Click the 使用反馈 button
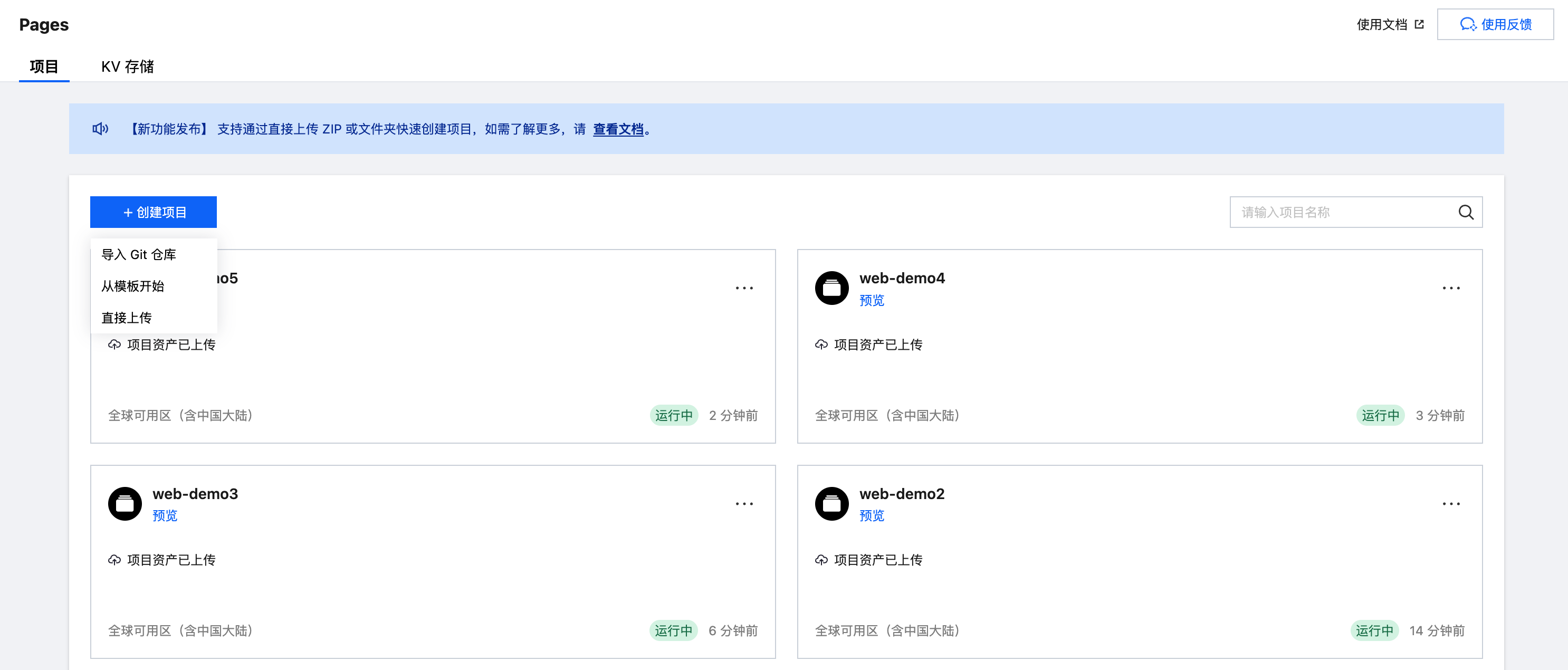 1495,24
